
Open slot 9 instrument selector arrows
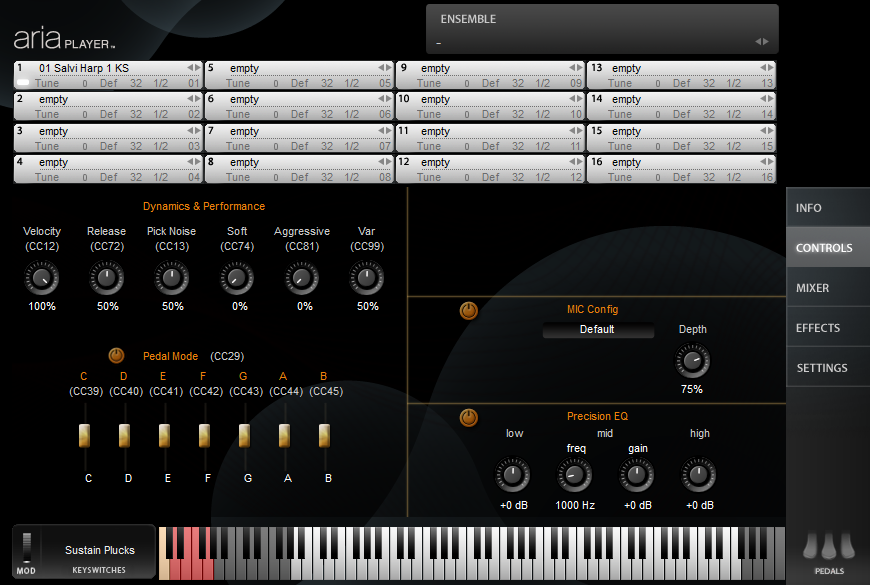[575, 67]
